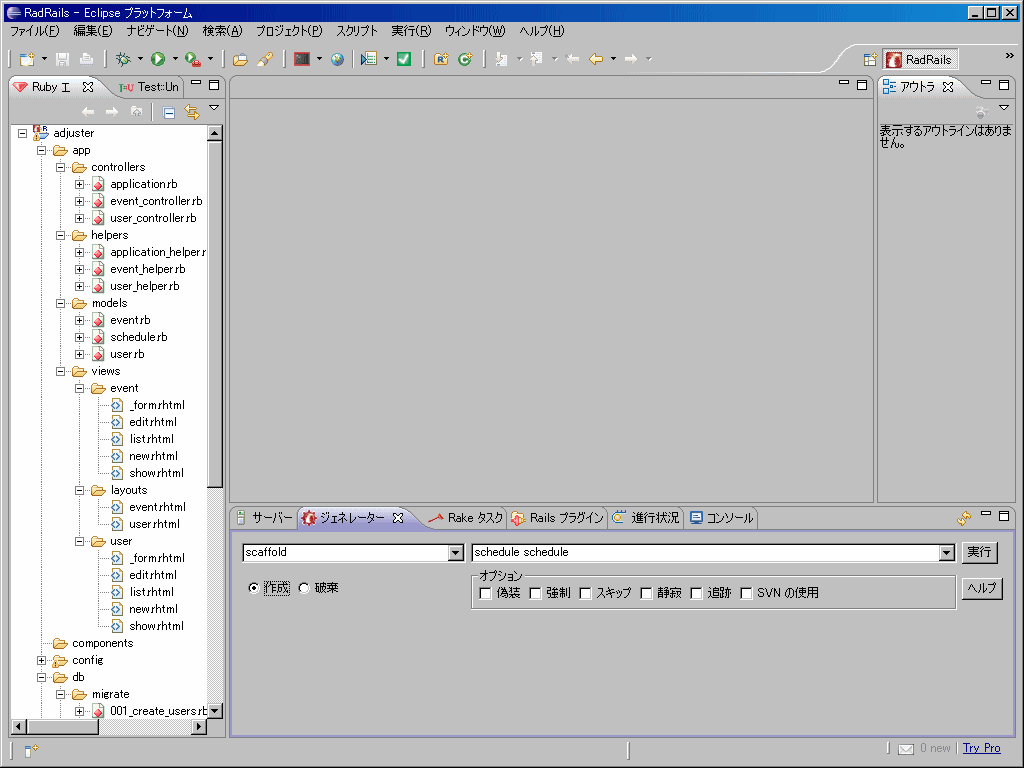Expand the config folder in the project tree
The image size is (1024, 768).
click(41, 660)
